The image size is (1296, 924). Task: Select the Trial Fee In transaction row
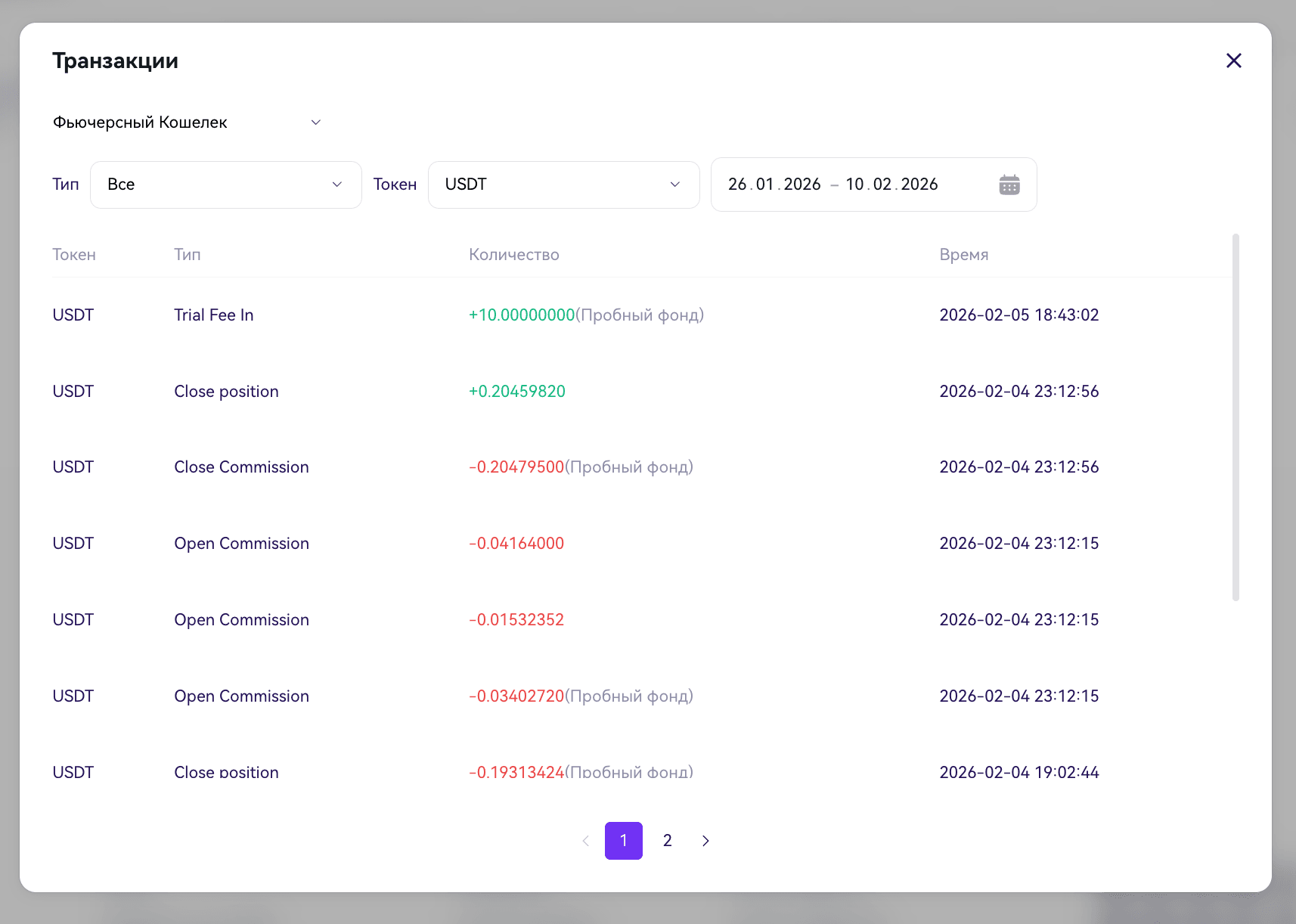[641, 315]
